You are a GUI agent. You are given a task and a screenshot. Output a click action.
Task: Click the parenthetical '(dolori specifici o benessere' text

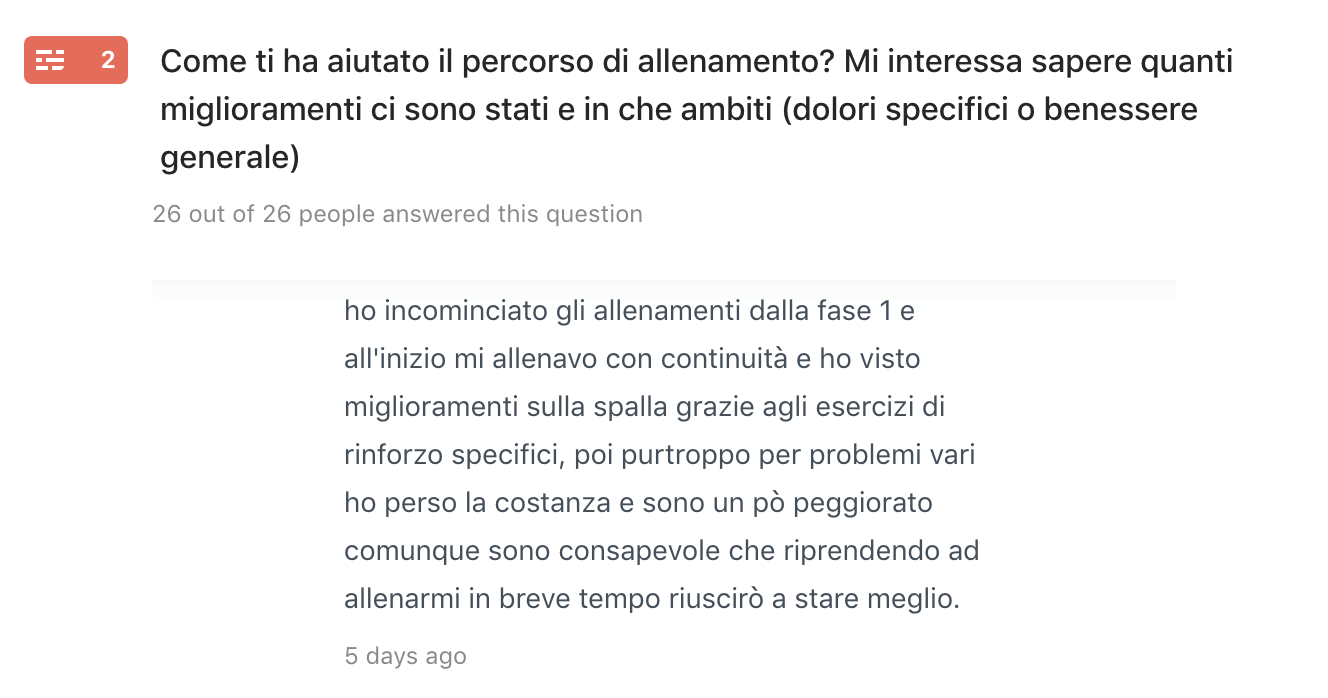990,109
